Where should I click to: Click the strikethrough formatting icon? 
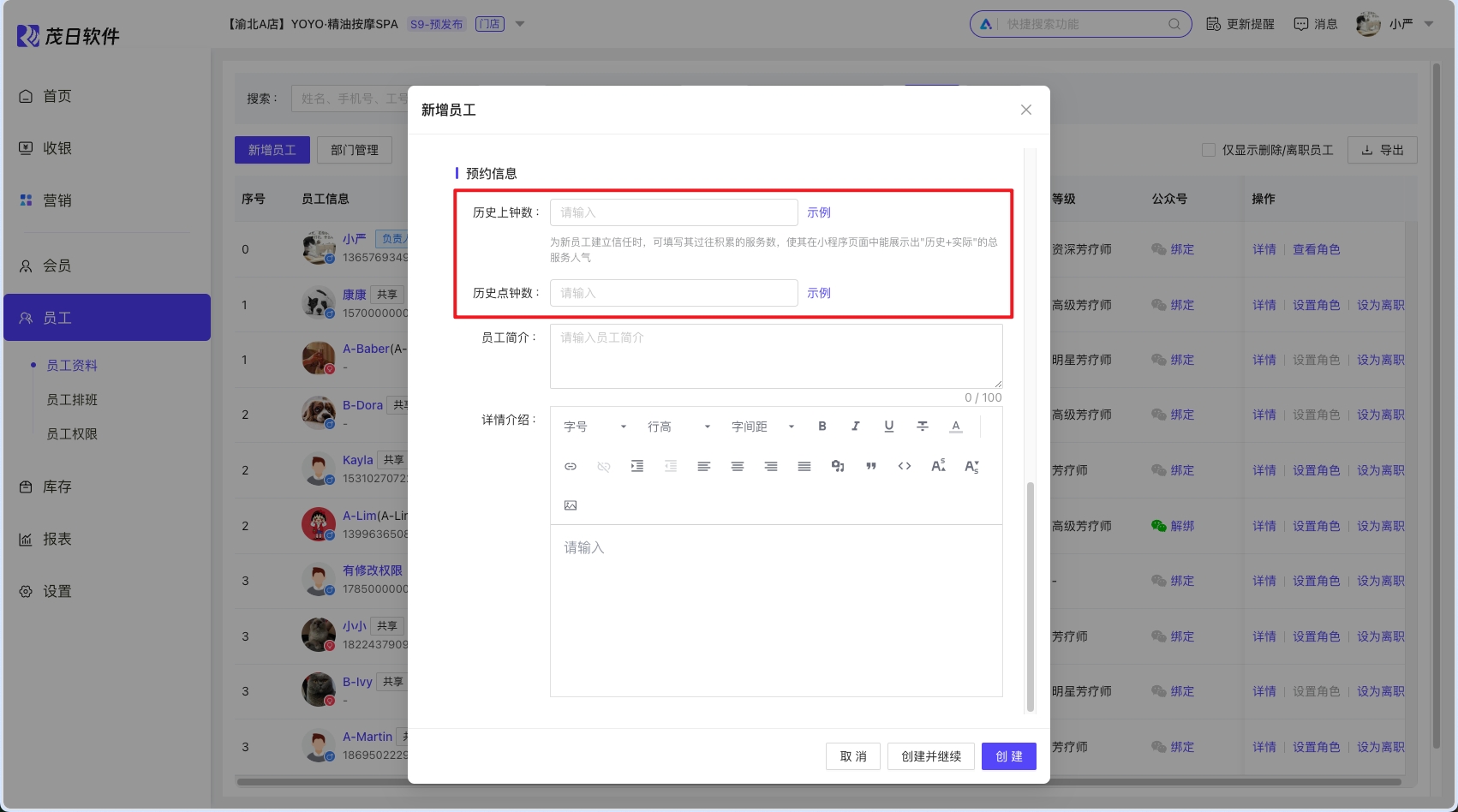[922, 427]
